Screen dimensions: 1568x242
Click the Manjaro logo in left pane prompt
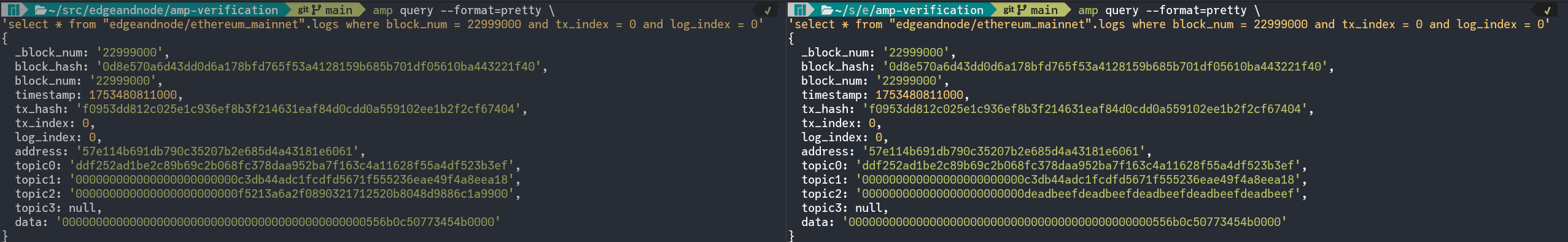[x=13, y=10]
